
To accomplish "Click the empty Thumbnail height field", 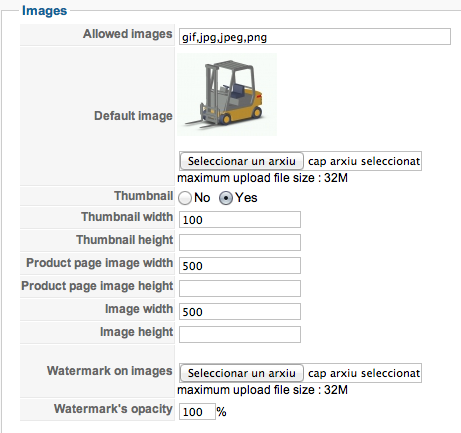I will click(240, 243).
